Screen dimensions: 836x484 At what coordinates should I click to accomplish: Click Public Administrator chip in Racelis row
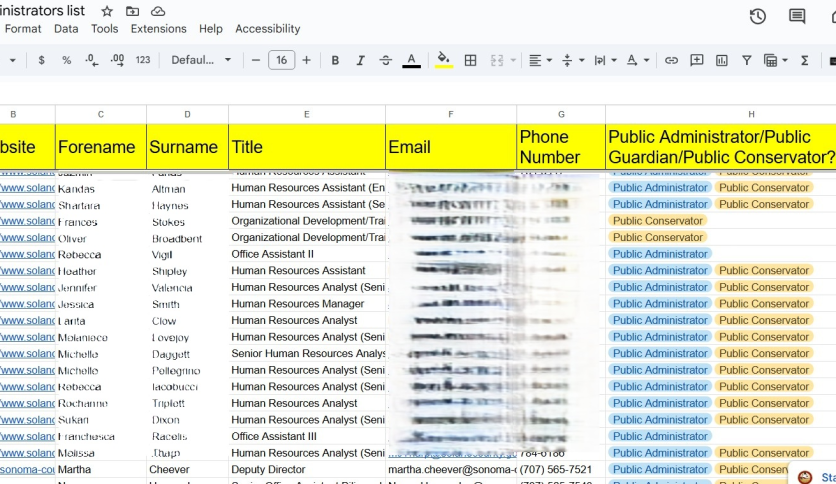(660, 437)
